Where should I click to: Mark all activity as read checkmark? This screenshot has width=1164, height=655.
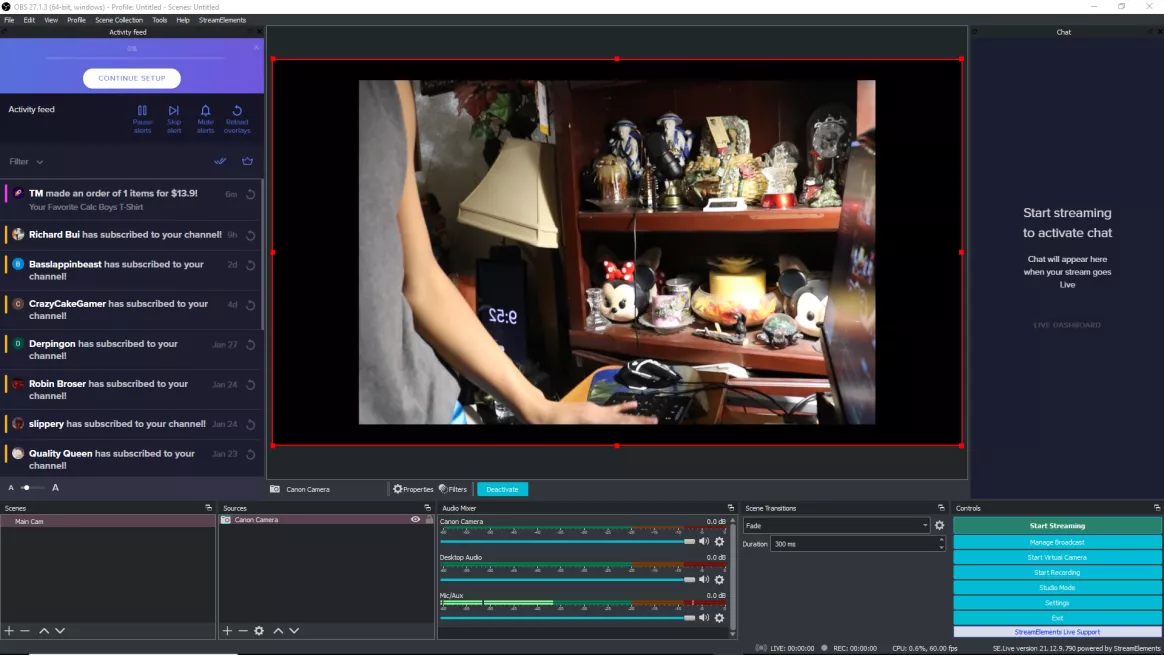[220, 161]
